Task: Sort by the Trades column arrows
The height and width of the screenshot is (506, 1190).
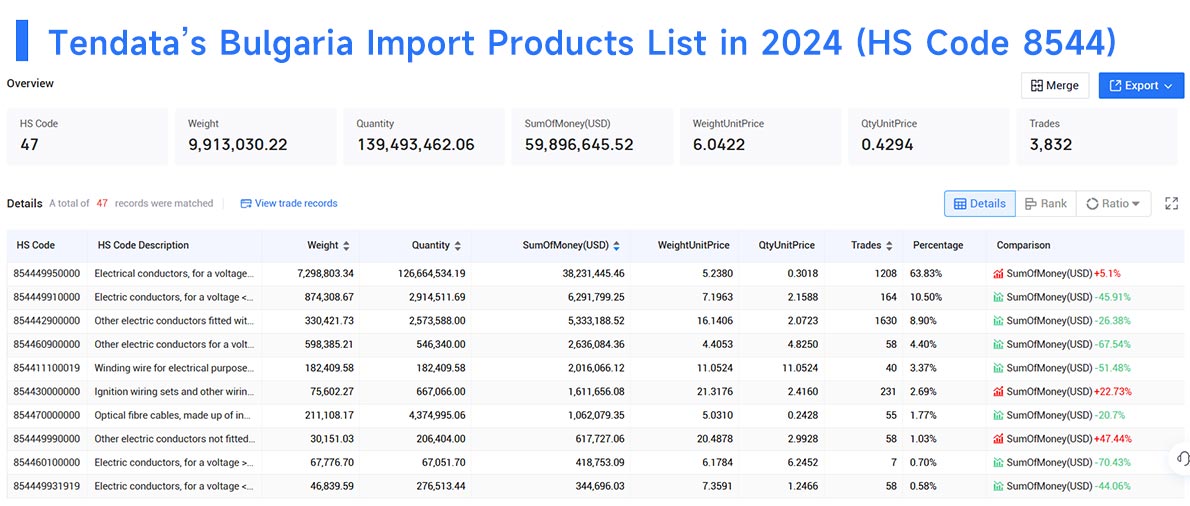Action: 889,246
